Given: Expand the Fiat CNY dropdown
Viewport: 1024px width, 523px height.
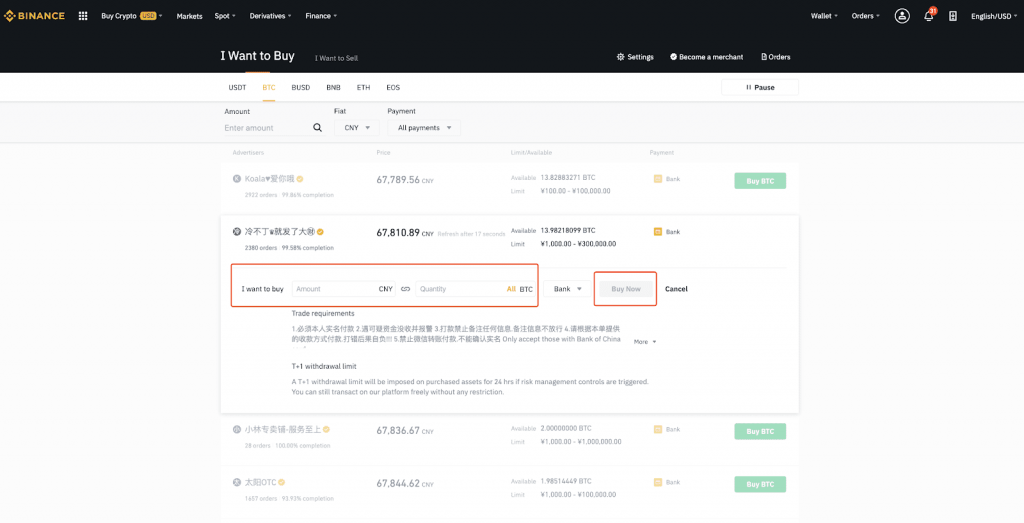Looking at the screenshot, I should (356, 128).
